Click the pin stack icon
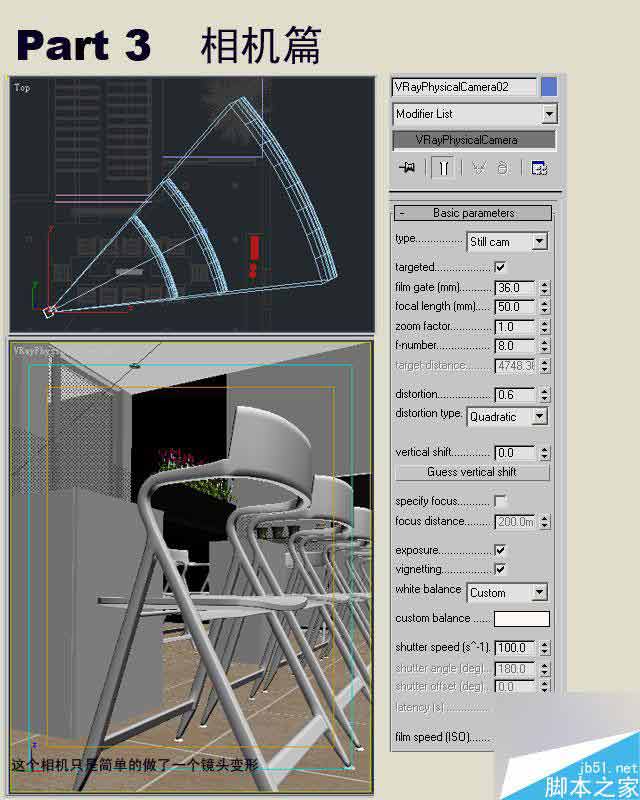The height and width of the screenshot is (800, 640). [x=407, y=167]
